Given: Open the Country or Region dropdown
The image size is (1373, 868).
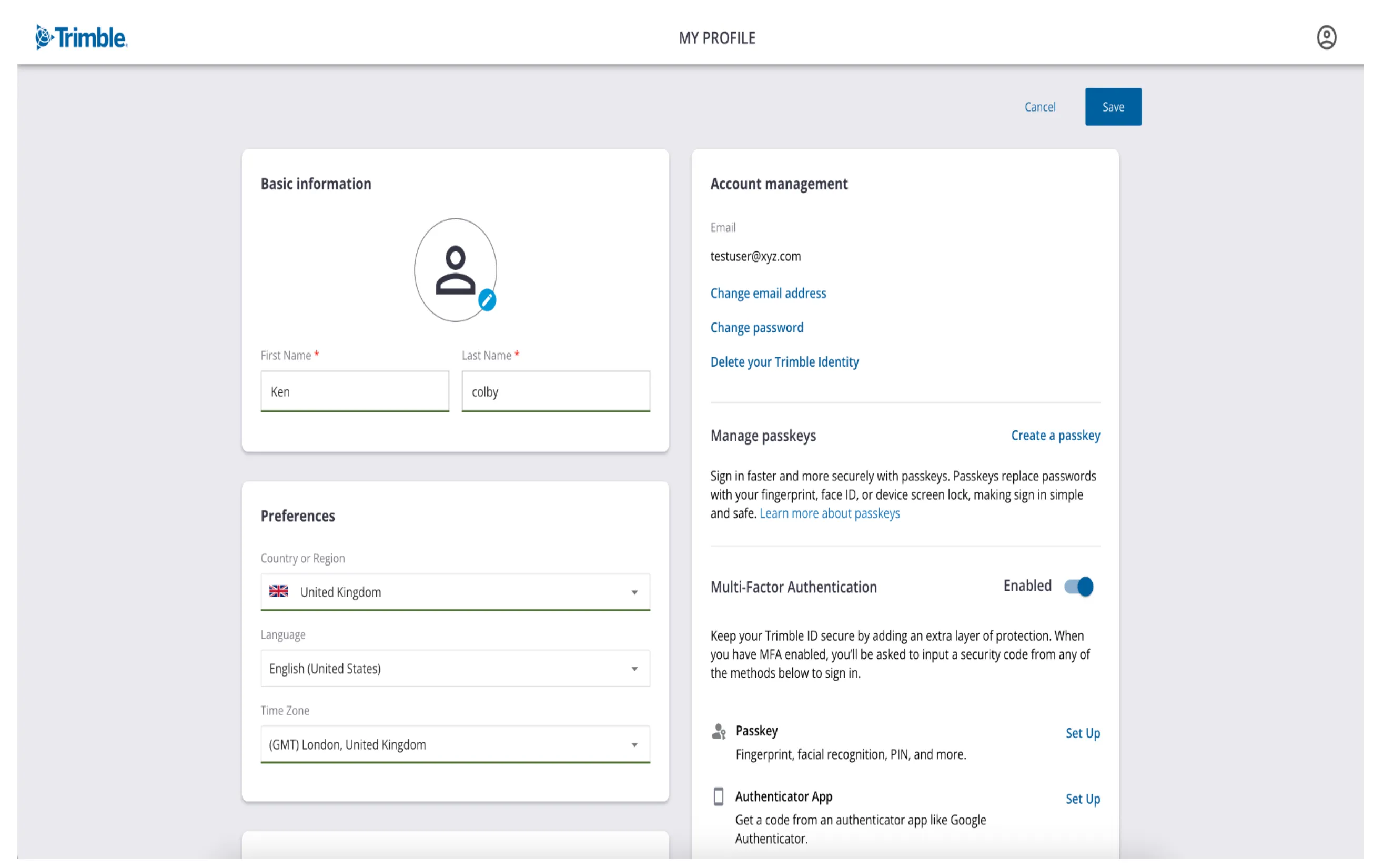Looking at the screenshot, I should pos(455,592).
